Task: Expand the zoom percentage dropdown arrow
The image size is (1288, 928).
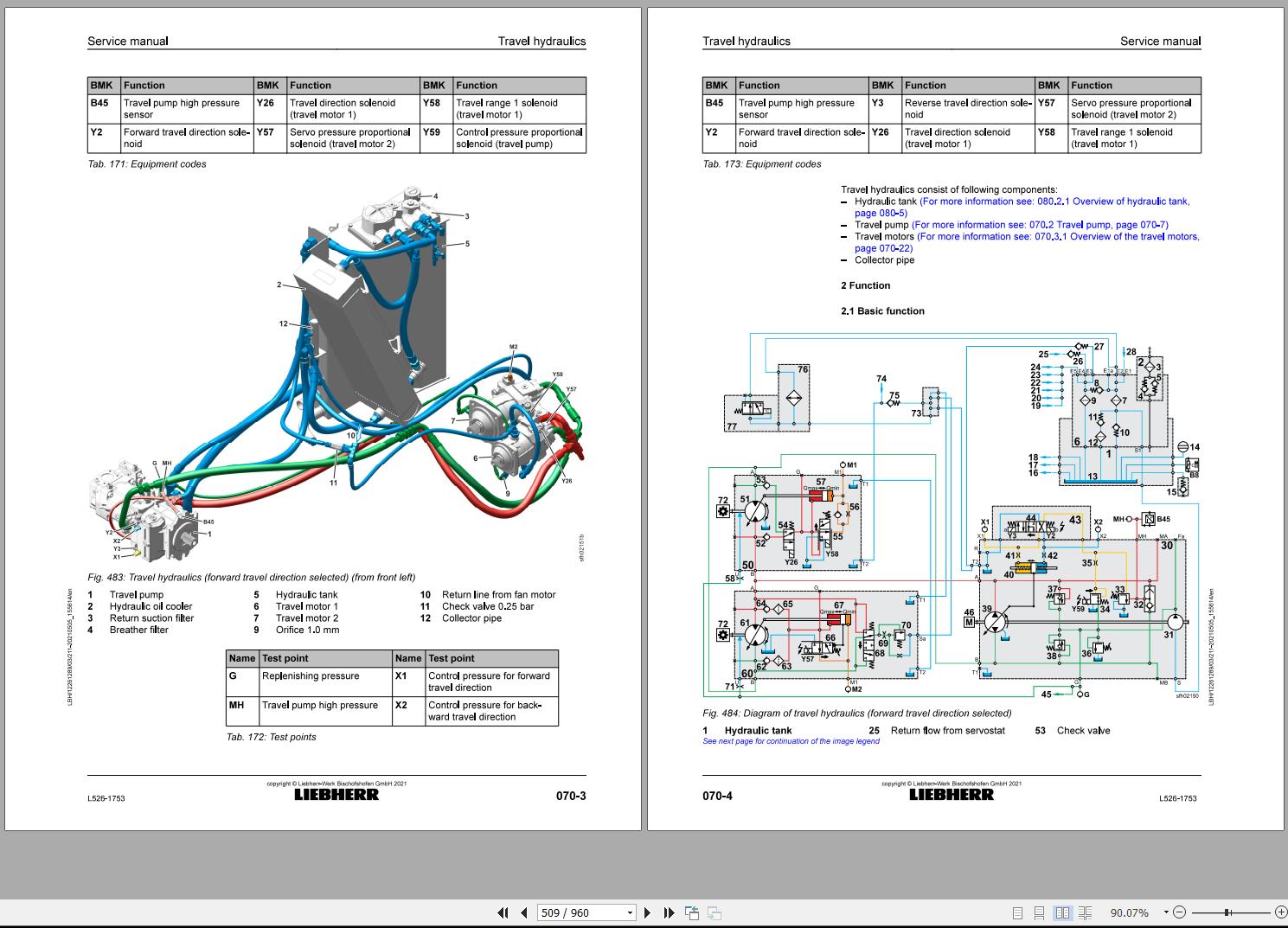Action: (1166, 912)
